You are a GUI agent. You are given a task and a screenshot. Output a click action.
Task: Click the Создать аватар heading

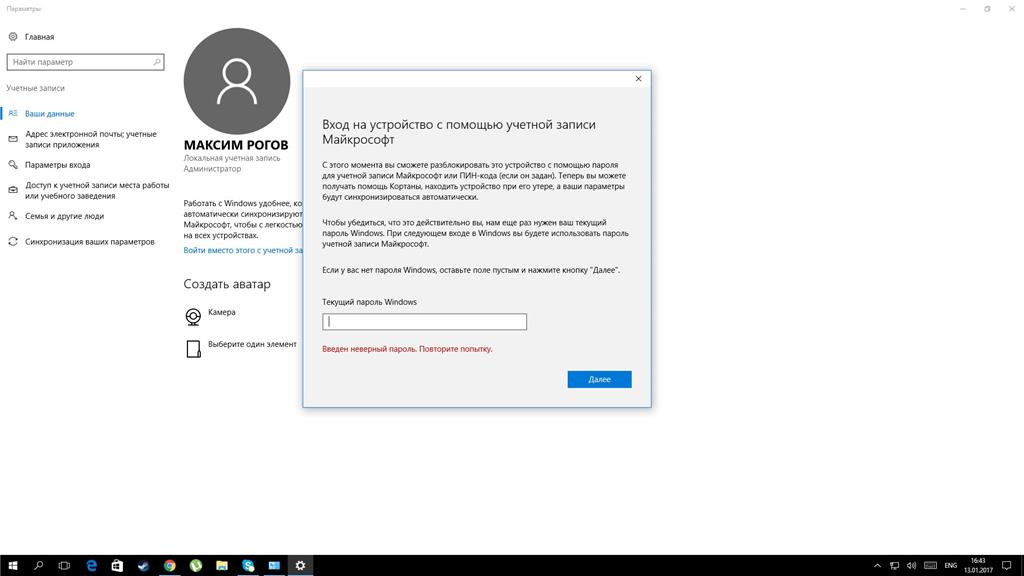pos(227,284)
